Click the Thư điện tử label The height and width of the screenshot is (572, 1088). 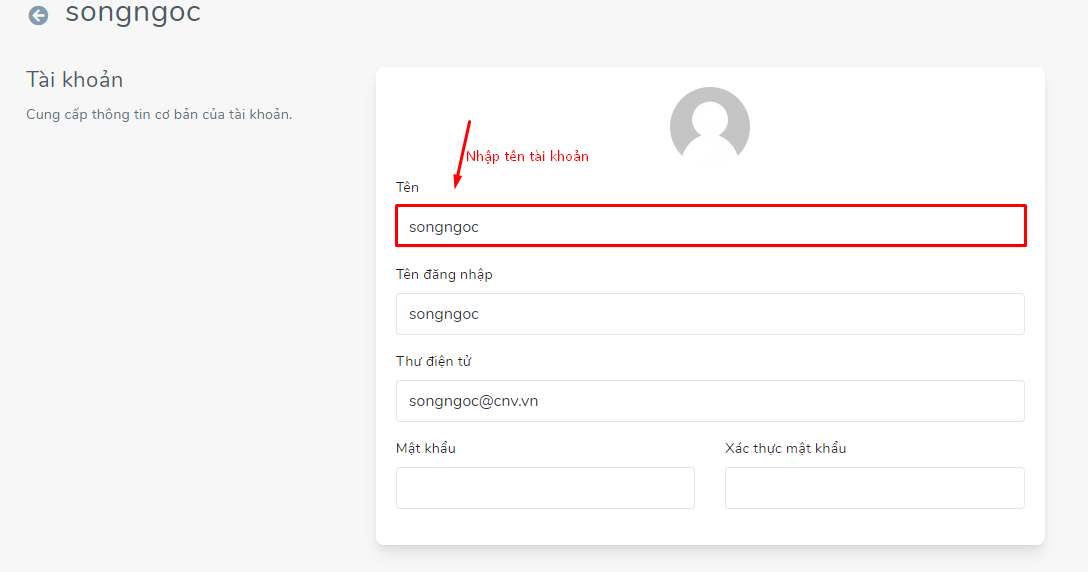tap(433, 361)
